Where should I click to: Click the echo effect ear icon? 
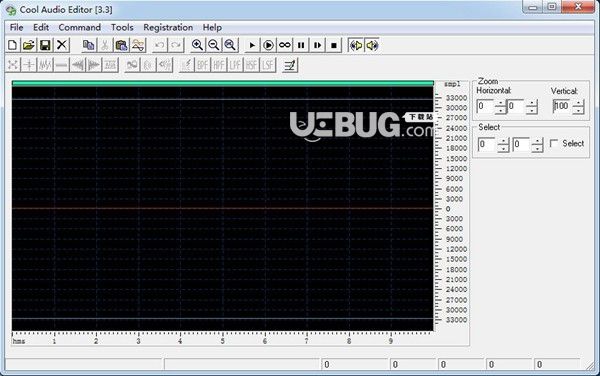coord(148,65)
